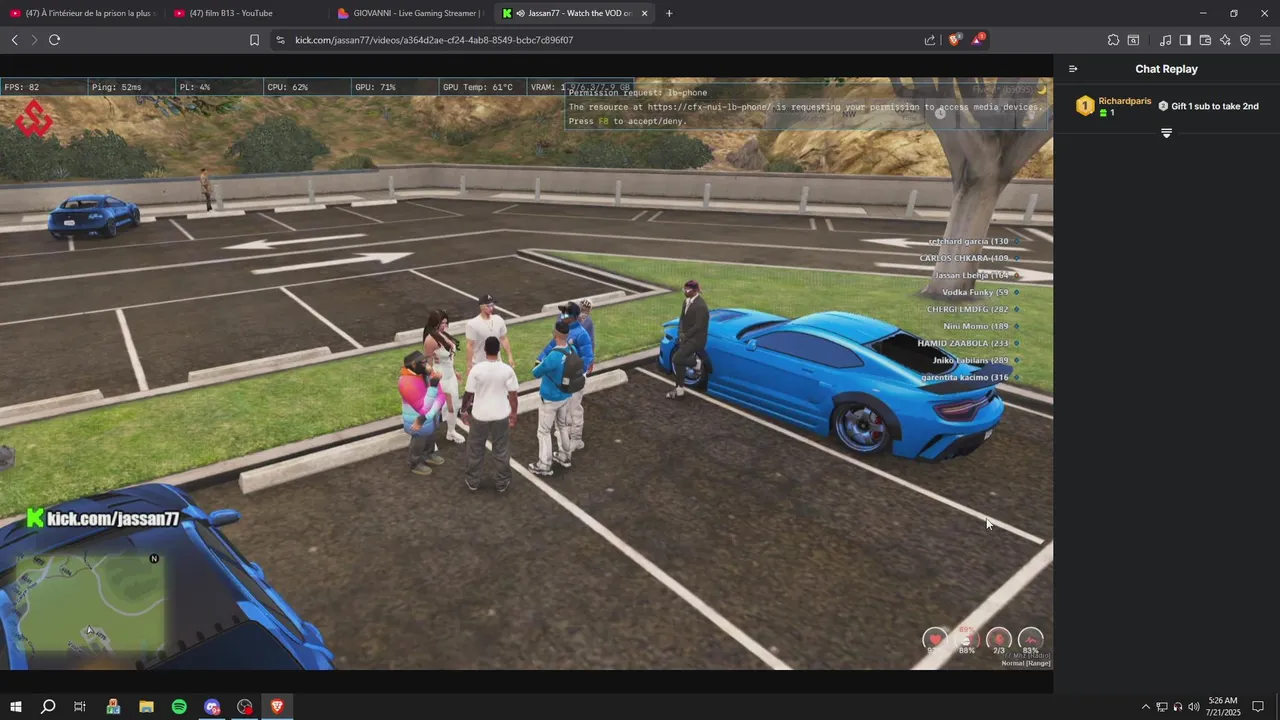This screenshot has height=720, width=1280.
Task: Open volume control in system tray
Action: (x=1194, y=707)
